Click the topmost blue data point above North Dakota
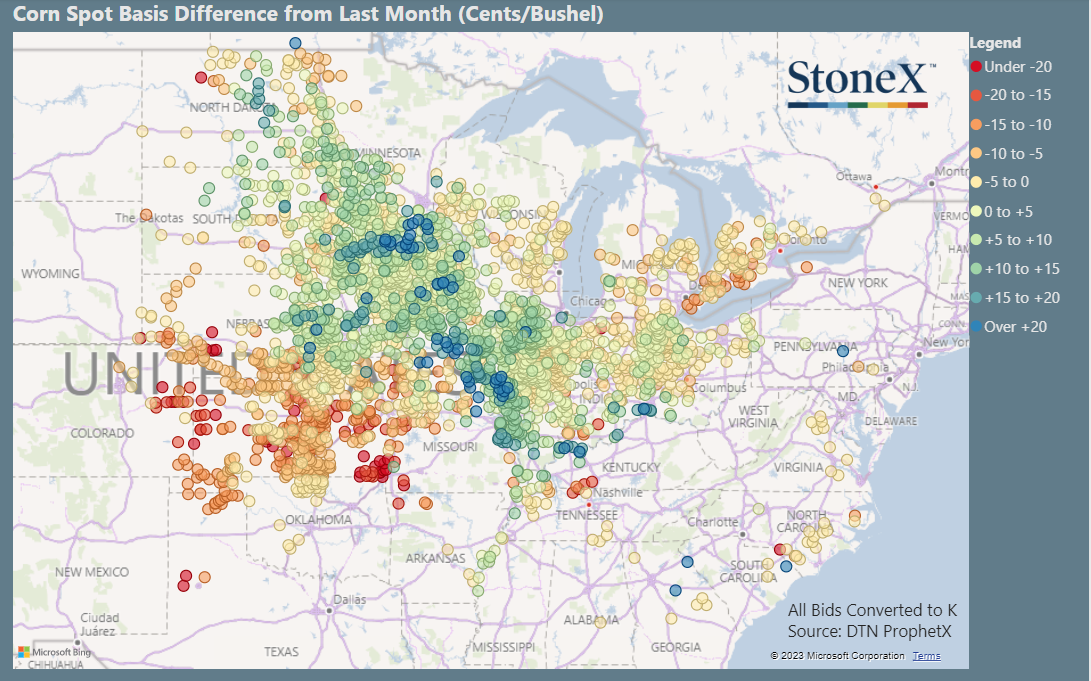 pyautogui.click(x=295, y=43)
